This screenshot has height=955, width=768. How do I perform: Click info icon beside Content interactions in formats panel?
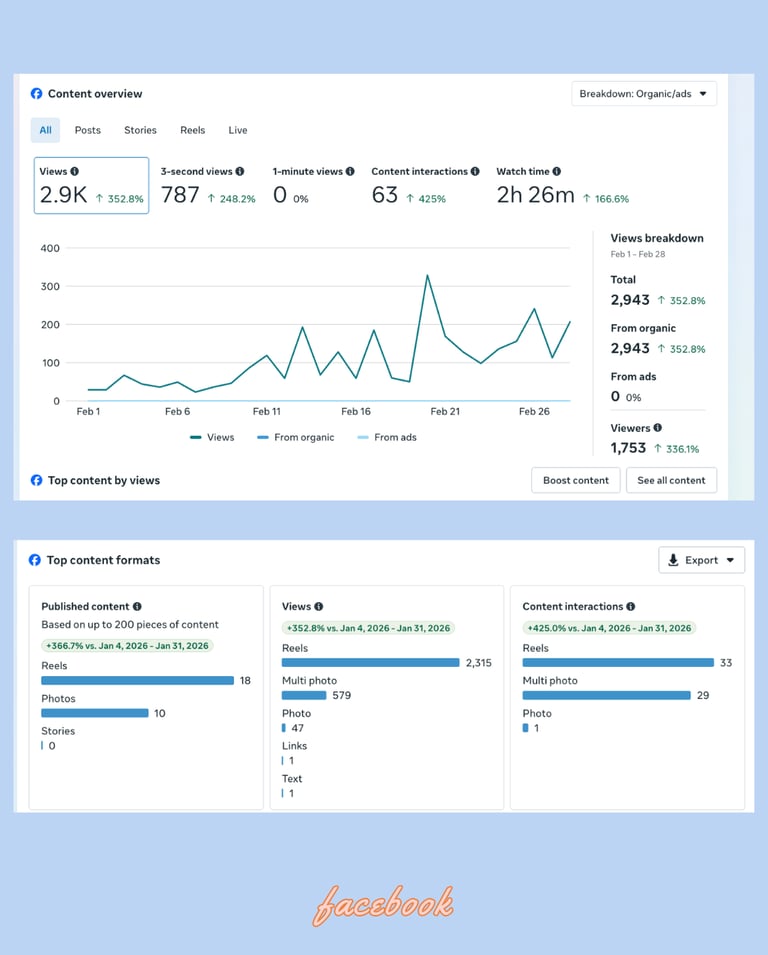tap(631, 607)
